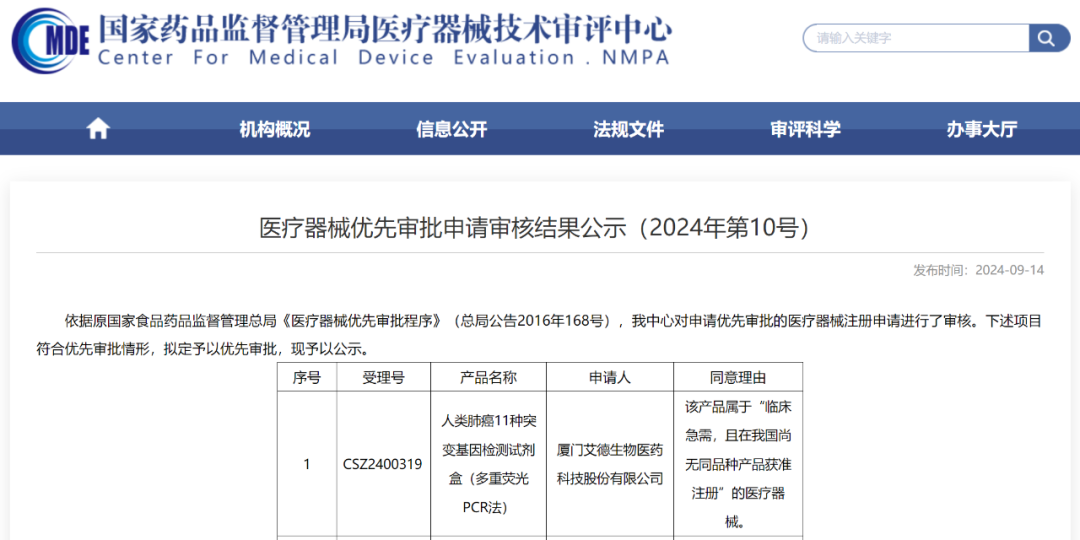Click the 申请人 column header
Screen dimensions: 1080x540
[x=609, y=377]
